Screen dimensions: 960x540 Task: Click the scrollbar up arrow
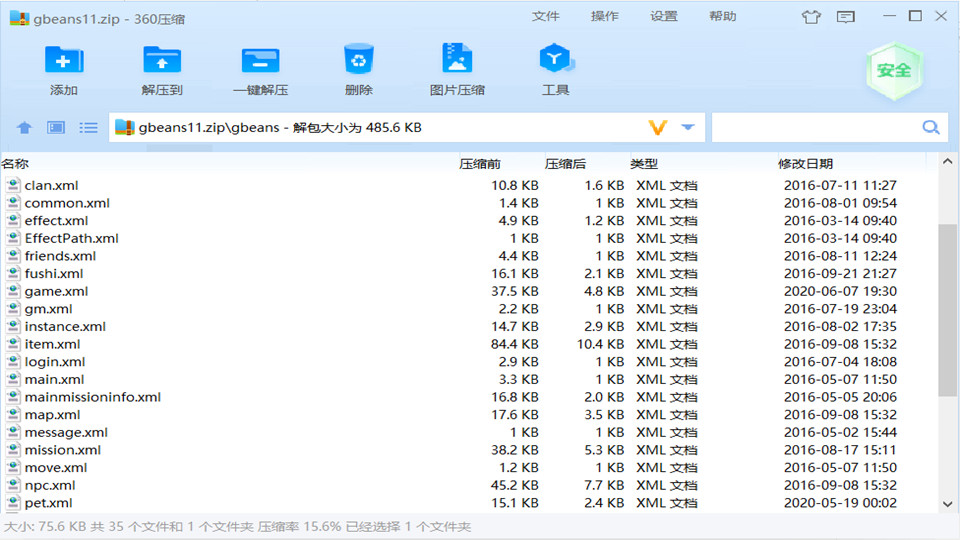coord(947,162)
